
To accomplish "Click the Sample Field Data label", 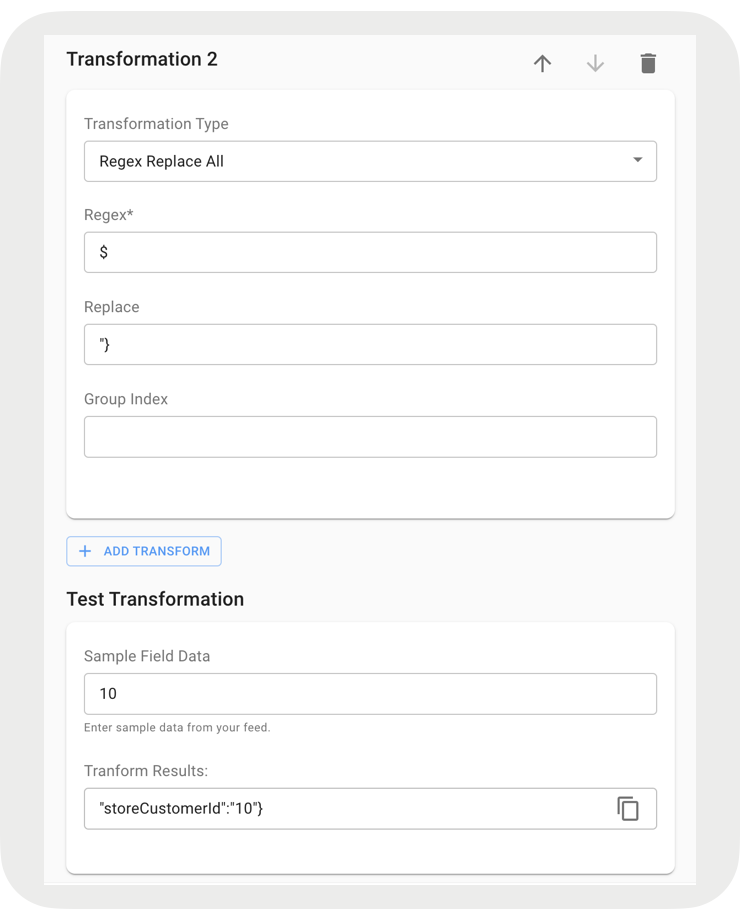I will coord(147,656).
